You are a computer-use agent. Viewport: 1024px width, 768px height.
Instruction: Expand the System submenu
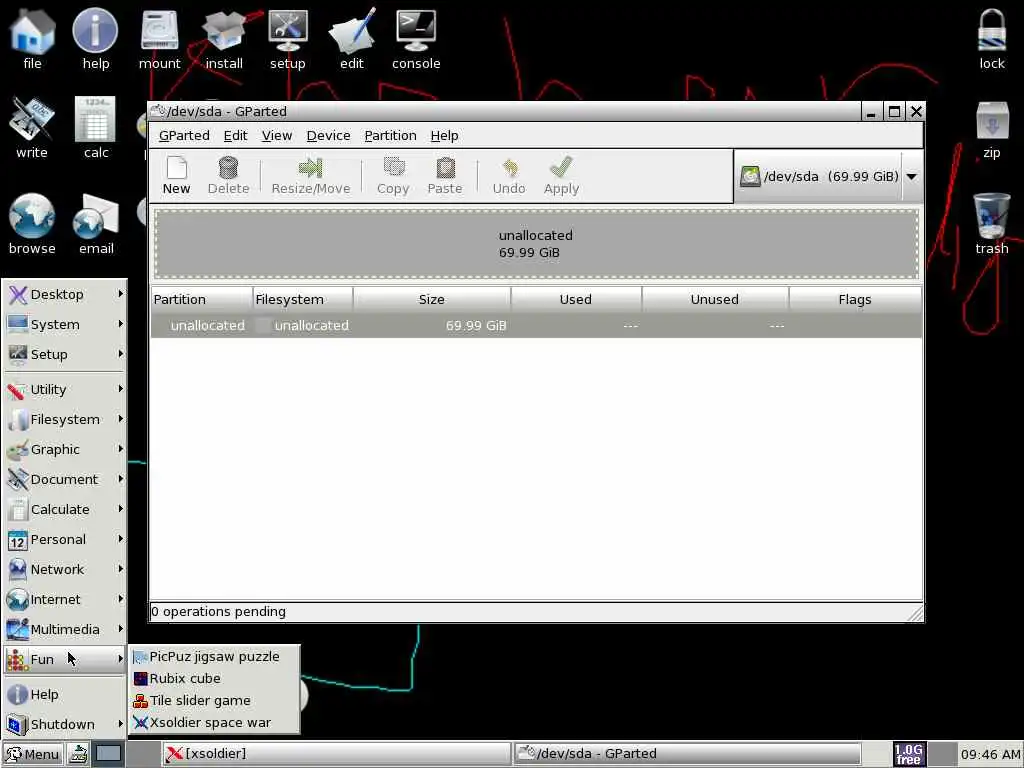[65, 325]
